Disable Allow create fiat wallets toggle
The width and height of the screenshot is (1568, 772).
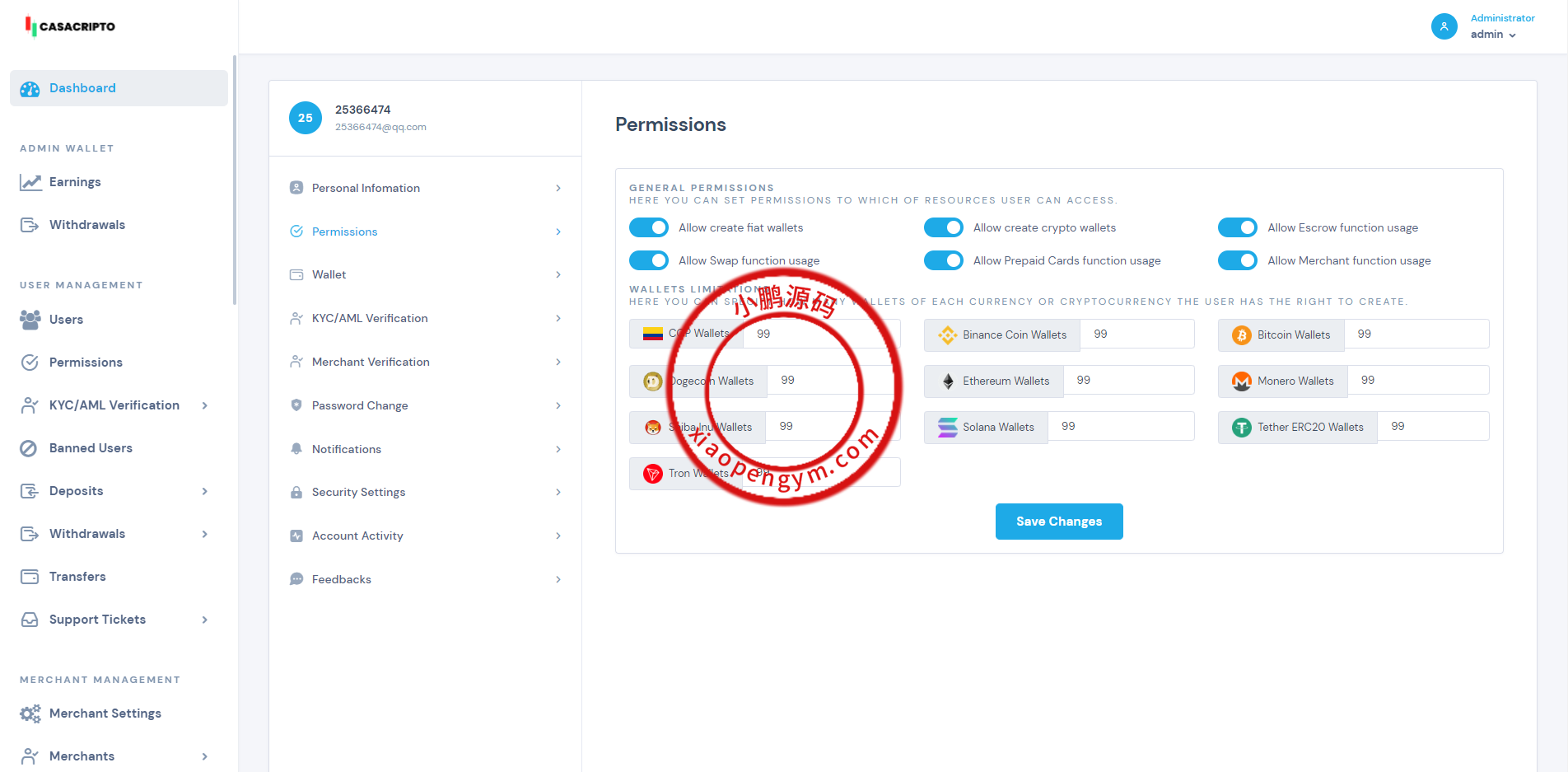649,227
